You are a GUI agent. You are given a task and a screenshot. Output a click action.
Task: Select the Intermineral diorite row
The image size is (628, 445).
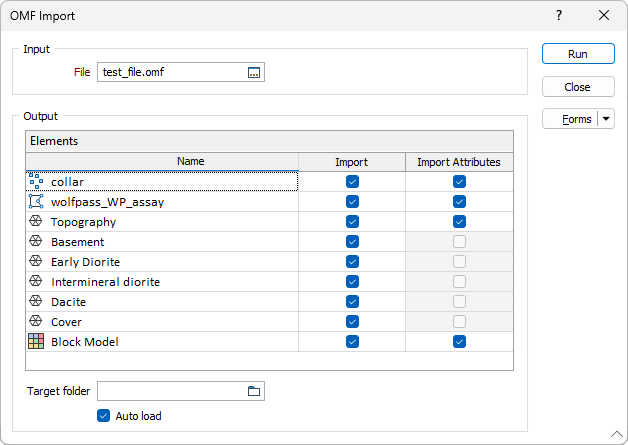(269, 282)
